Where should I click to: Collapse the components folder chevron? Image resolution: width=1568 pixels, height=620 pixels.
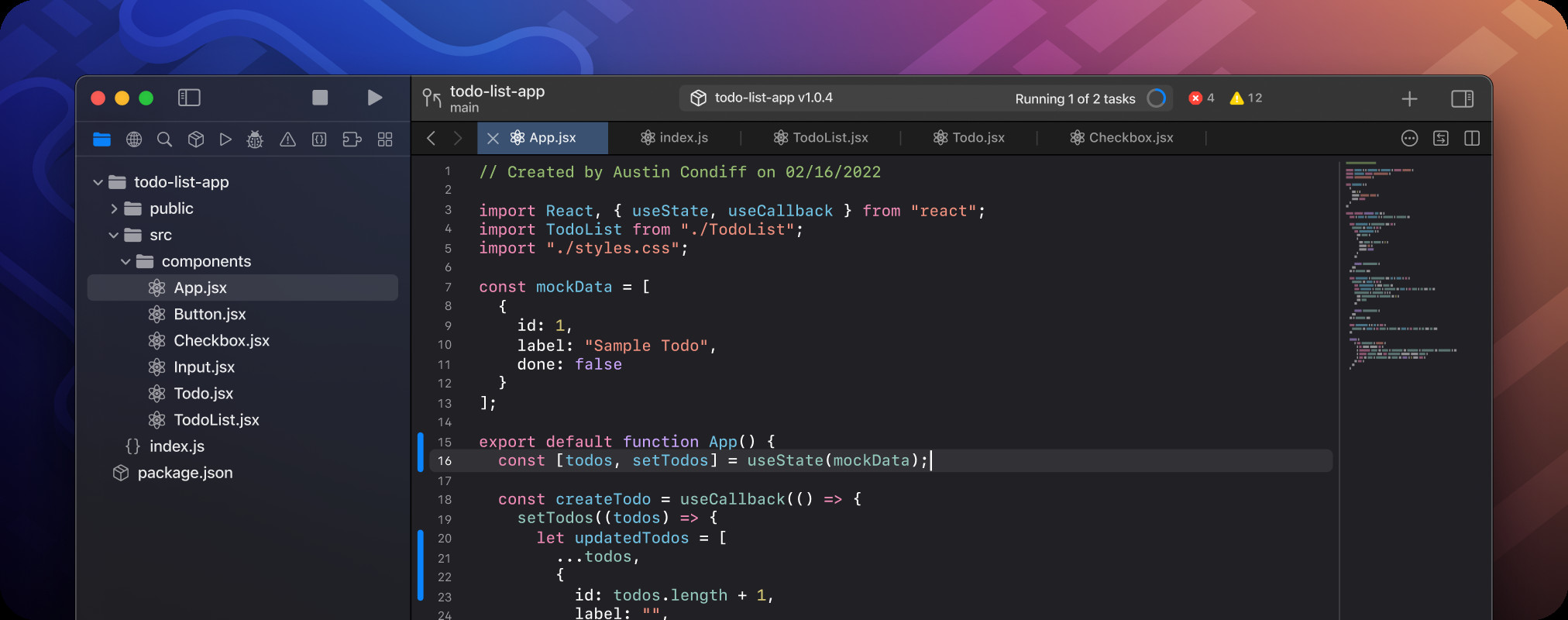coord(126,261)
